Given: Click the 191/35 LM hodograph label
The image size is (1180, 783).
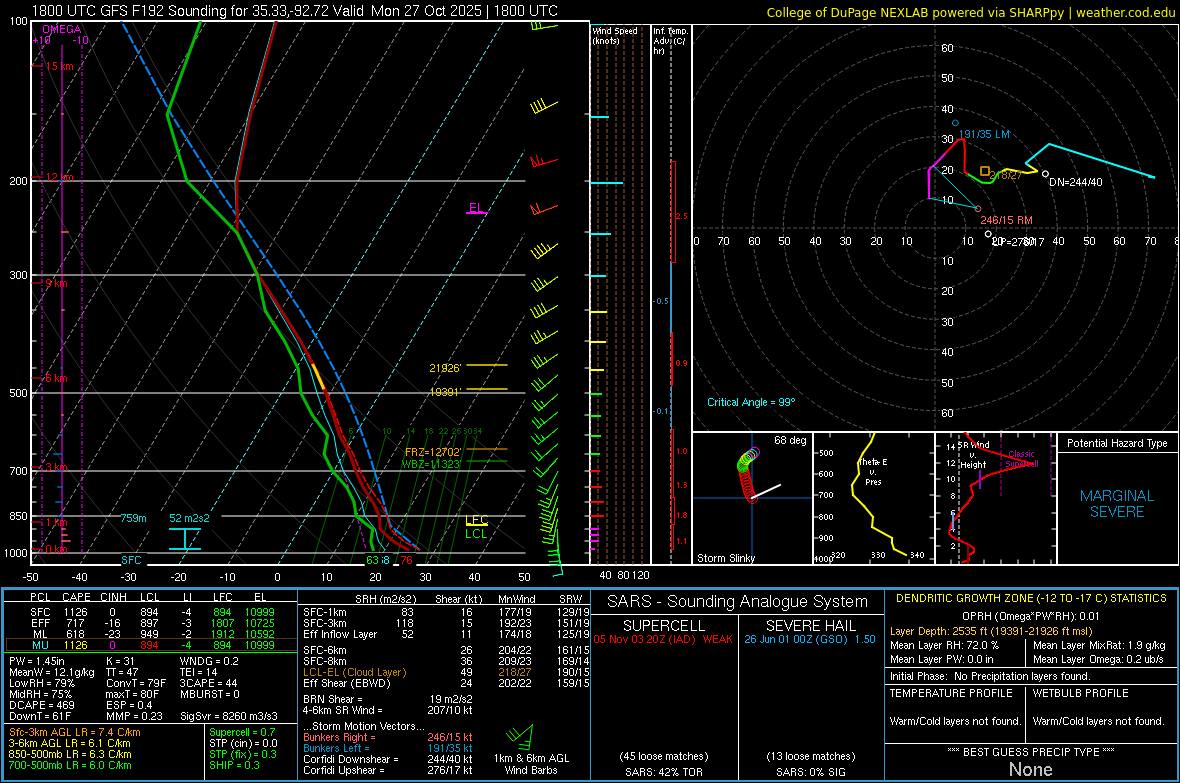Looking at the screenshot, I should click(984, 134).
